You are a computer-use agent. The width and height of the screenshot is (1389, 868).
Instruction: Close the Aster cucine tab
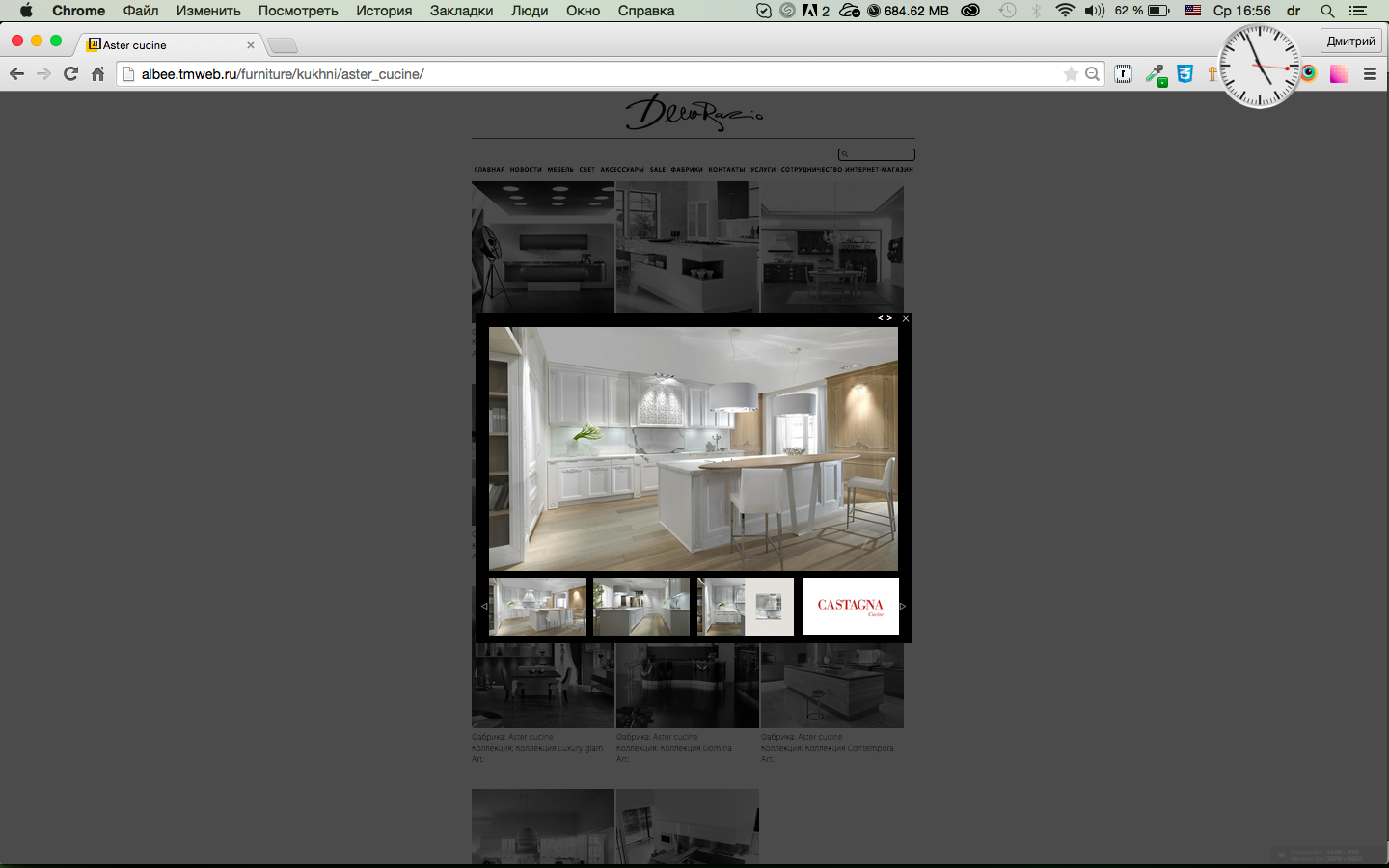[x=251, y=45]
